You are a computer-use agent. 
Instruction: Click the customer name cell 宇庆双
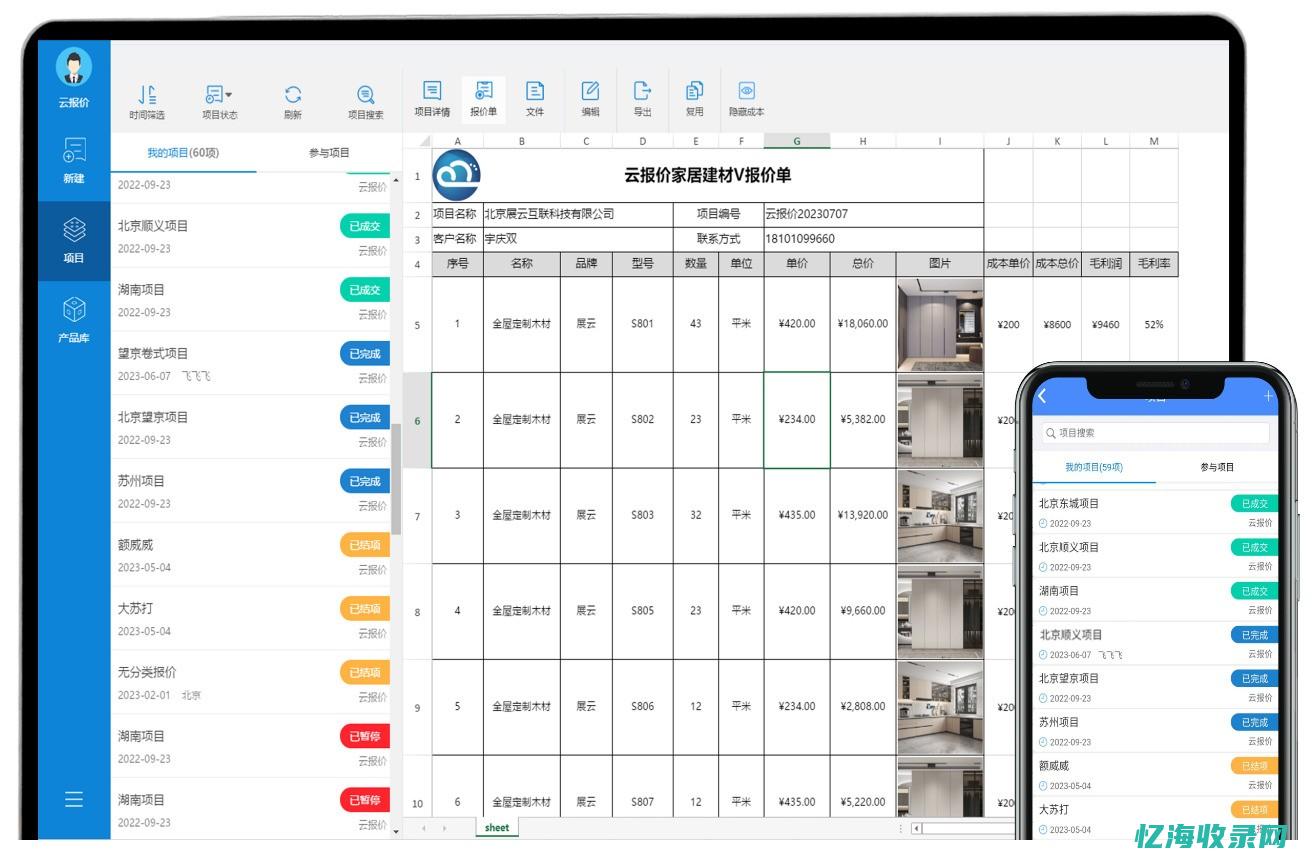click(578, 239)
